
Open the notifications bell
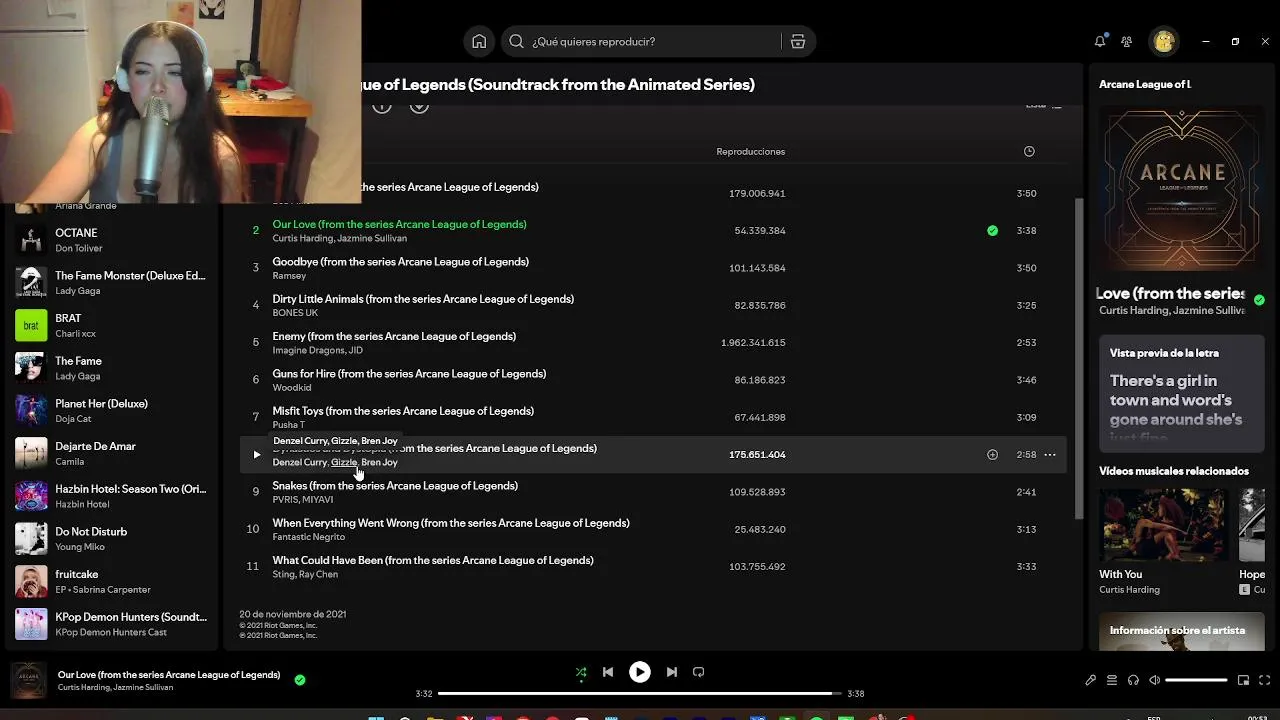(x=1100, y=41)
